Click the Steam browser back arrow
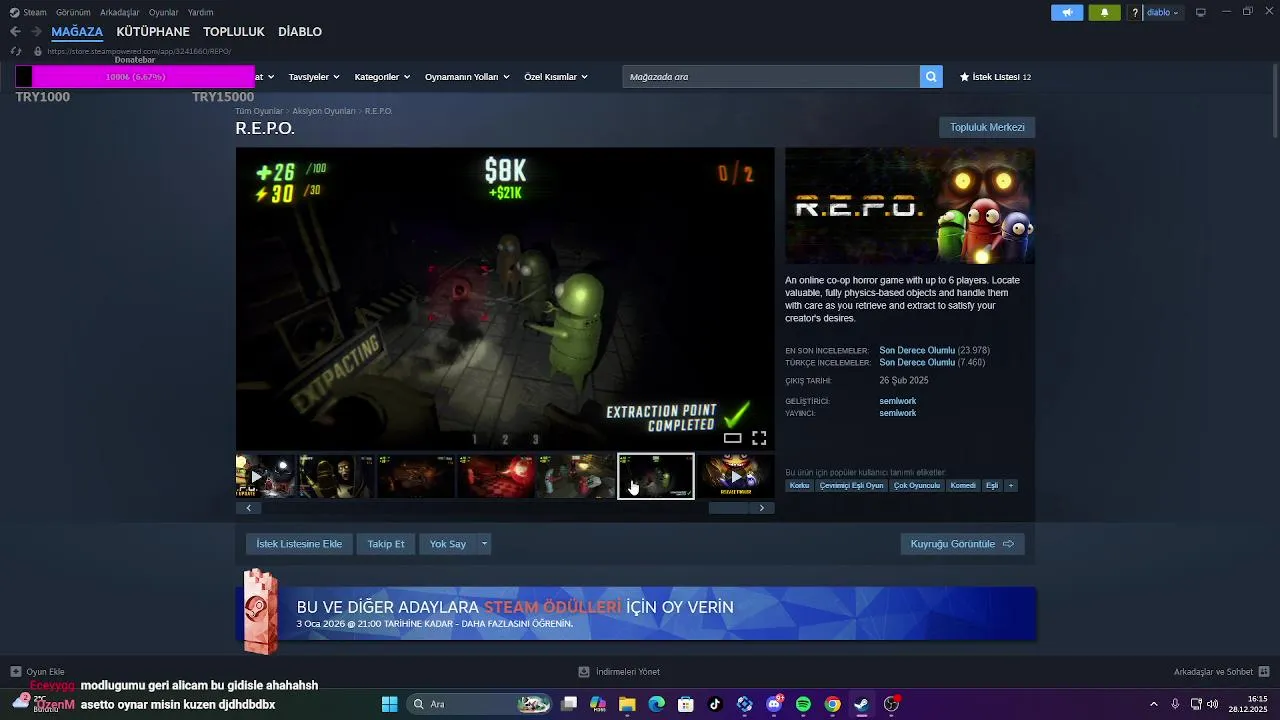 click(15, 32)
